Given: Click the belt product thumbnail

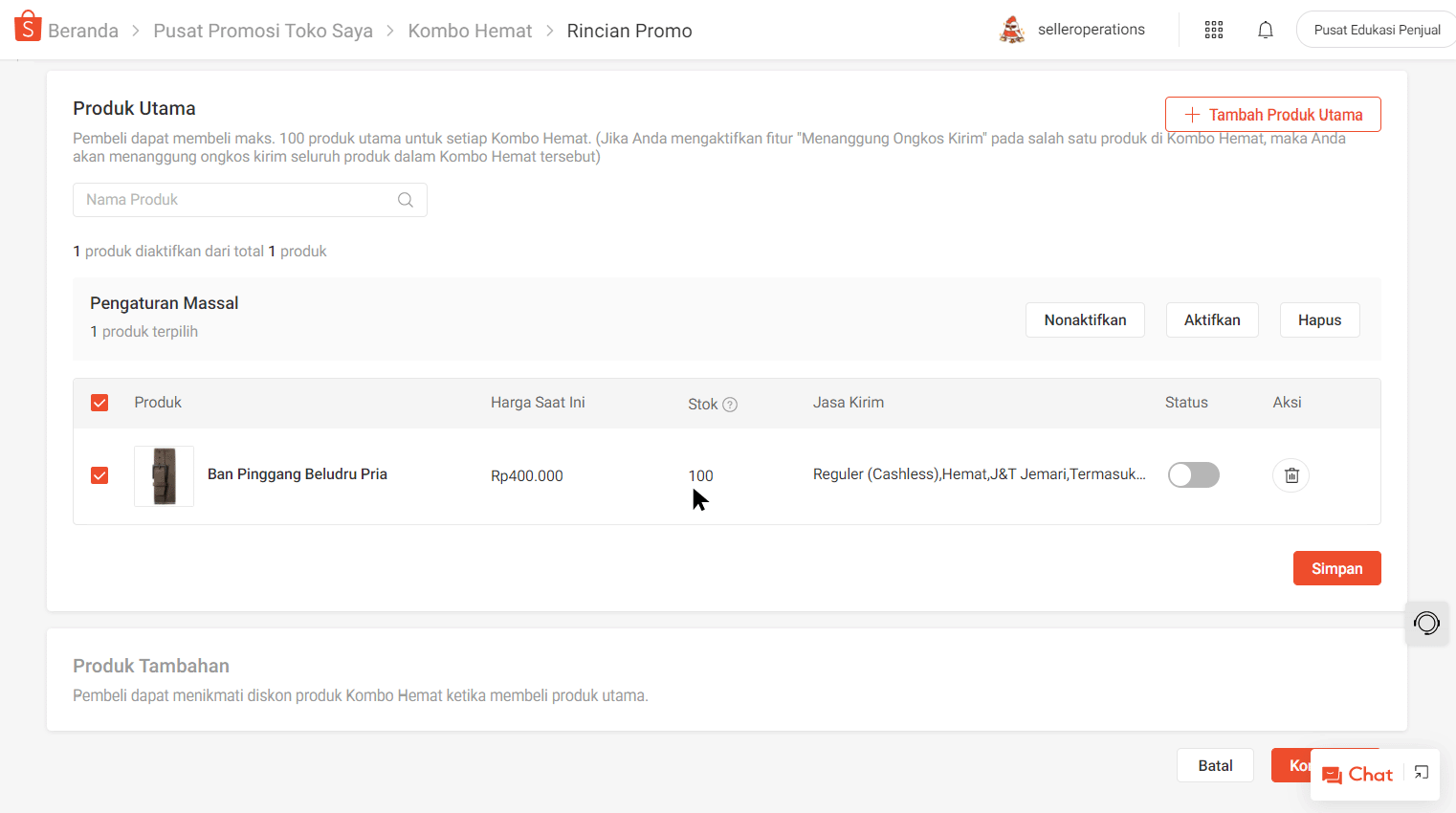Looking at the screenshot, I should [x=165, y=476].
